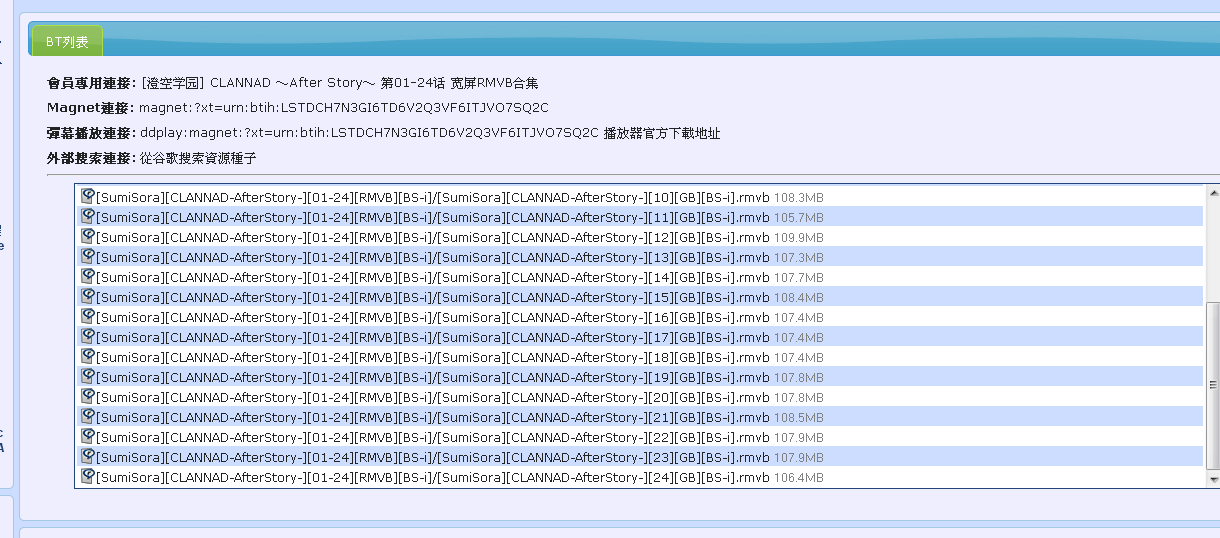Viewport: 1220px width, 538px height.
Task: Click file icon for episode [23] rmvb
Action: click(x=87, y=456)
